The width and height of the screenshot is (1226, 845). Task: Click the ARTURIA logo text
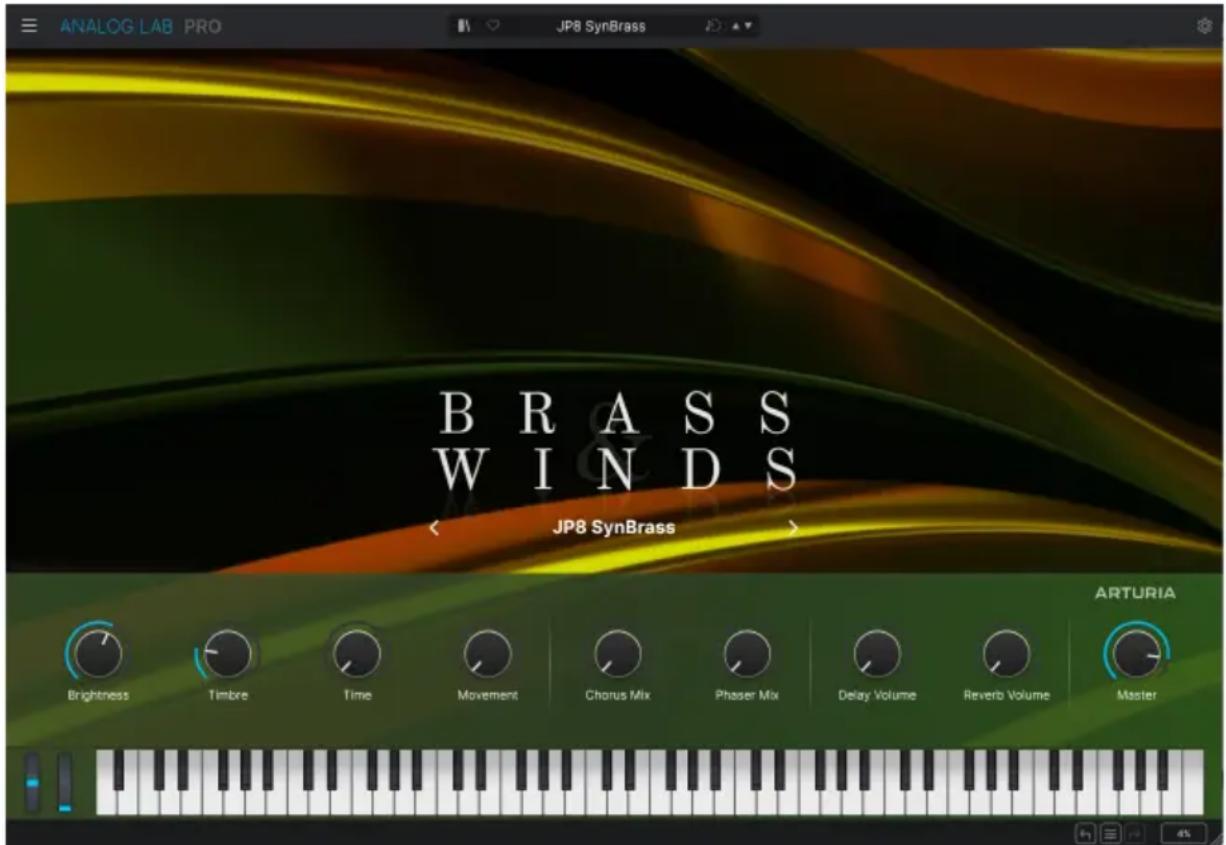(1135, 594)
